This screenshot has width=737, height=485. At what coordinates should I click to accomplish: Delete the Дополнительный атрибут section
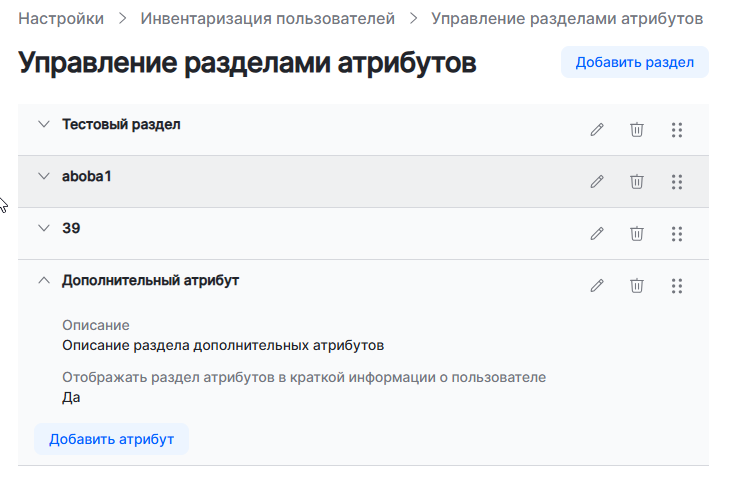pos(636,285)
